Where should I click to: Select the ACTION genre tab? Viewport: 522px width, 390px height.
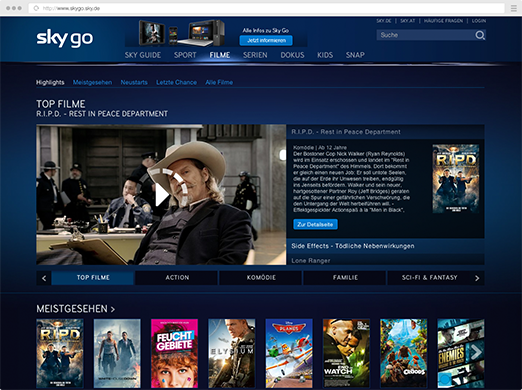click(x=177, y=278)
